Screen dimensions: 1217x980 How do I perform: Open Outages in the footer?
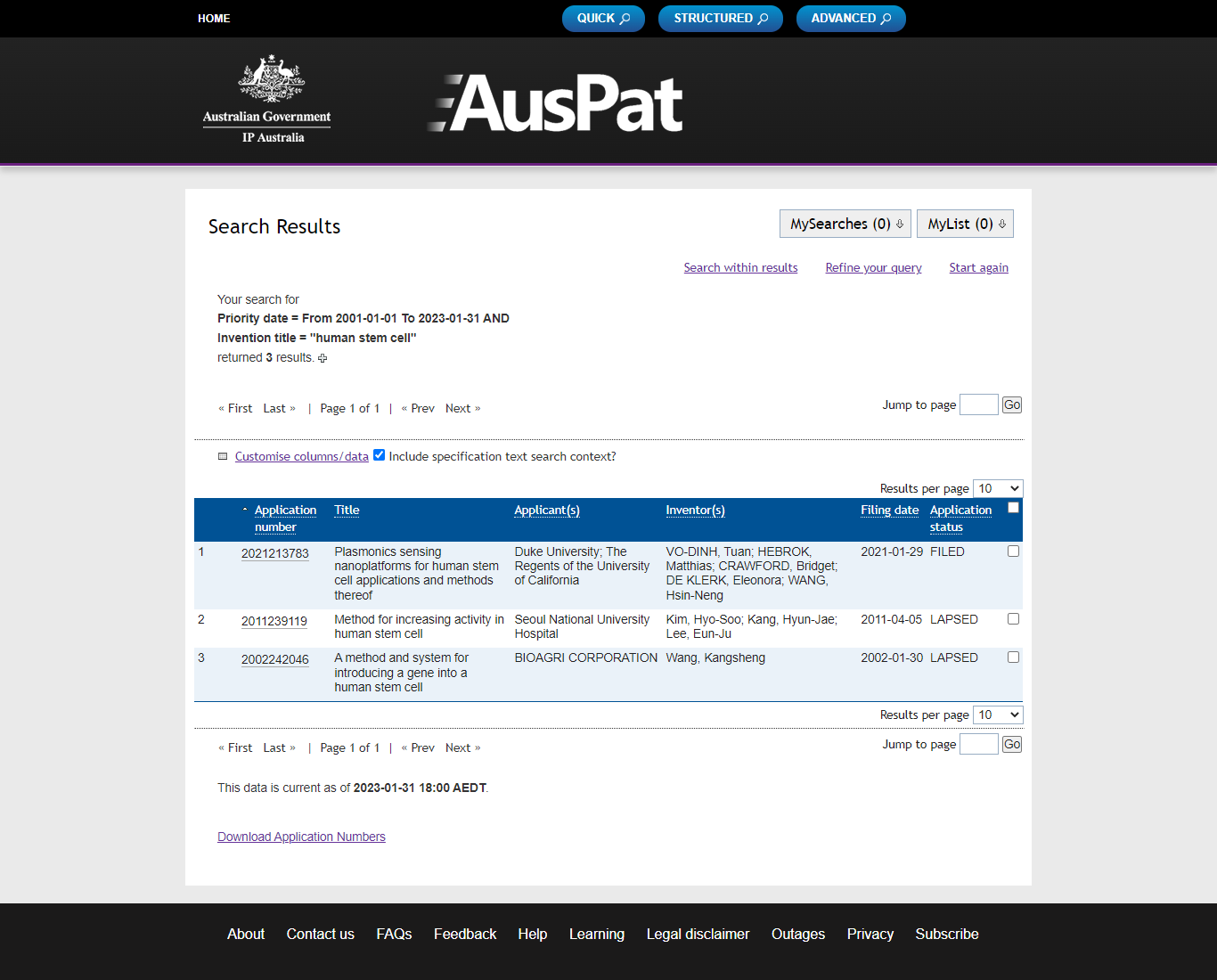coord(798,934)
